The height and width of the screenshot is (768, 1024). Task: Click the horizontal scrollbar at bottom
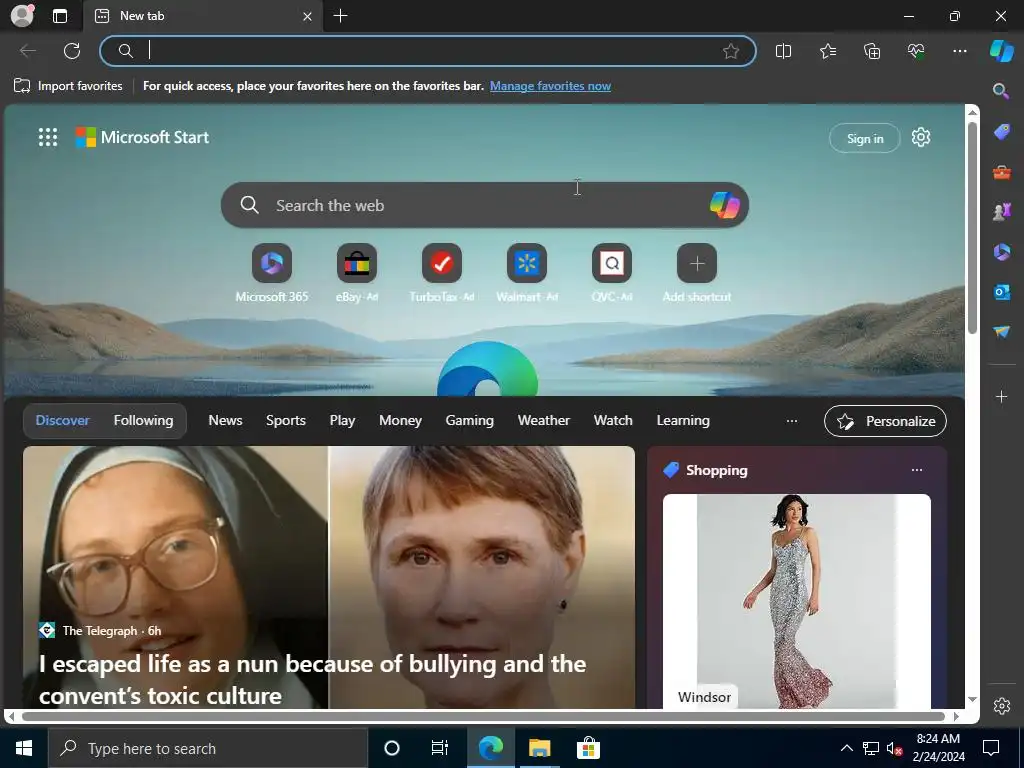483,716
